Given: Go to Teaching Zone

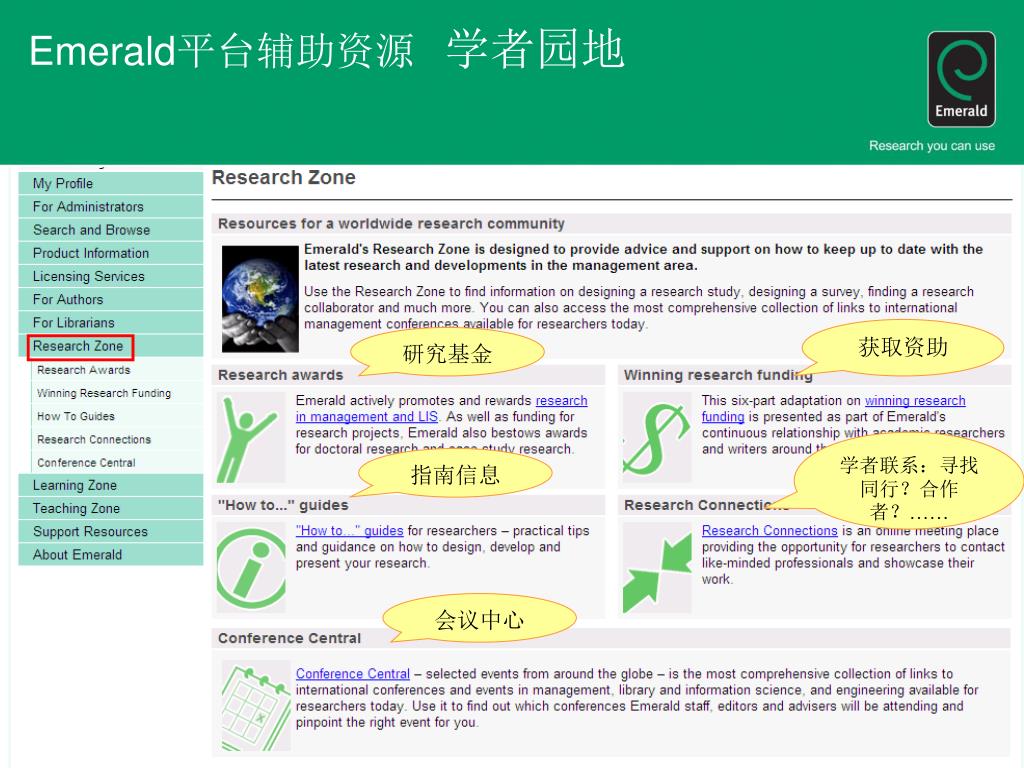Looking at the screenshot, I should [x=111, y=508].
